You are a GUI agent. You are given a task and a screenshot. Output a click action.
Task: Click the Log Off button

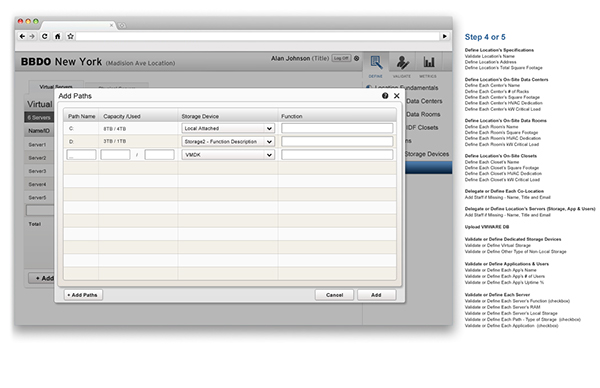pos(341,58)
